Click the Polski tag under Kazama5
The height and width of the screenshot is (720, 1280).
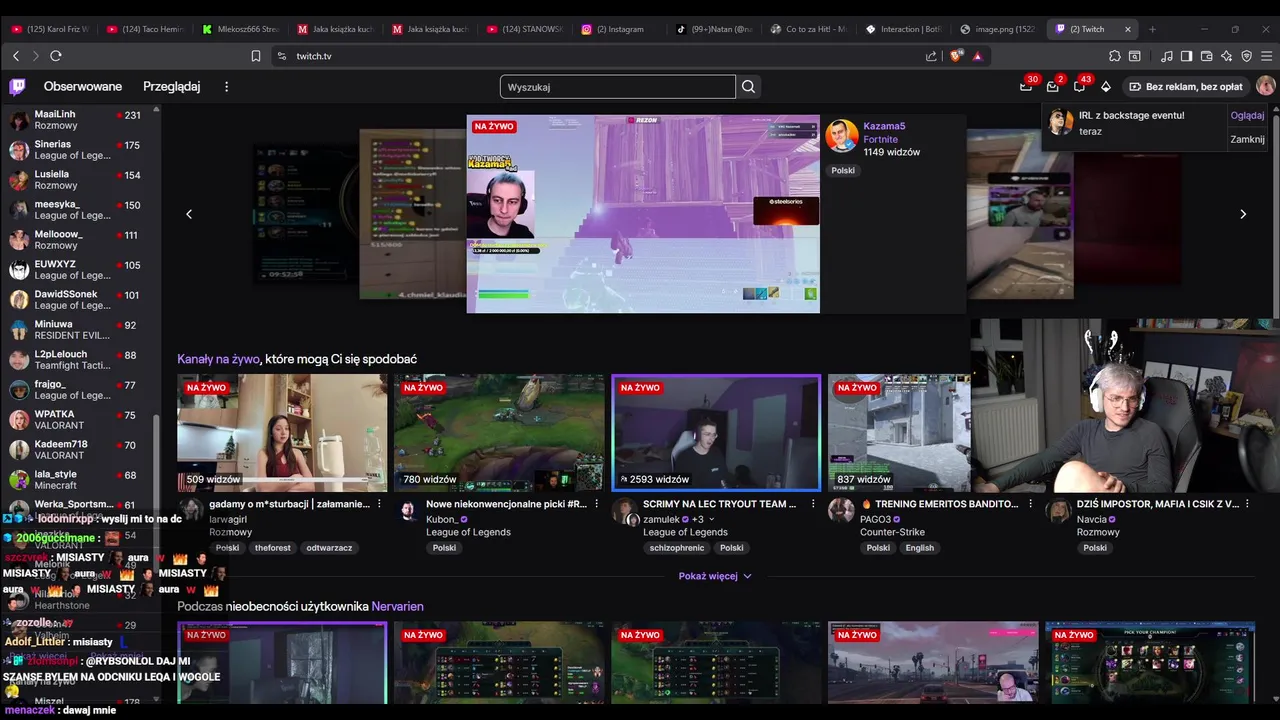pos(843,170)
